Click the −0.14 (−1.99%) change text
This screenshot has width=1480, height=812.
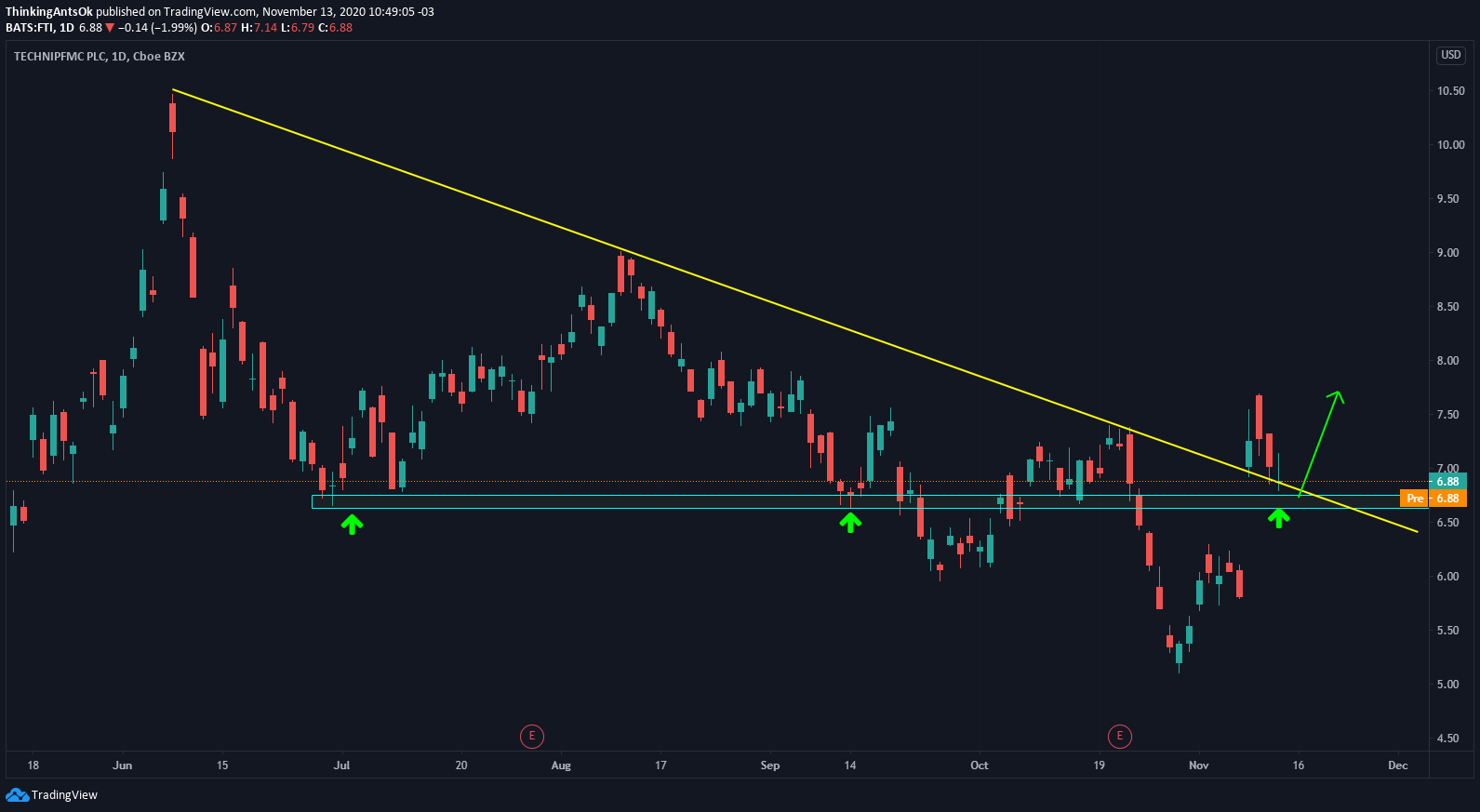coord(157,28)
